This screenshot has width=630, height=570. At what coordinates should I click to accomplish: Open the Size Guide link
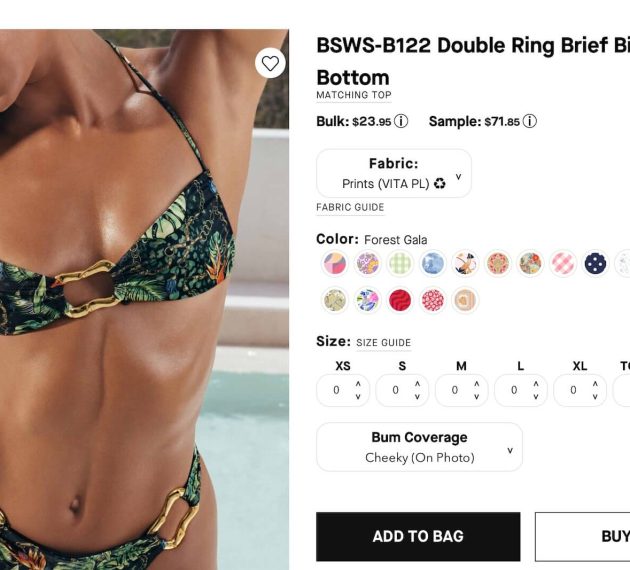coord(383,343)
